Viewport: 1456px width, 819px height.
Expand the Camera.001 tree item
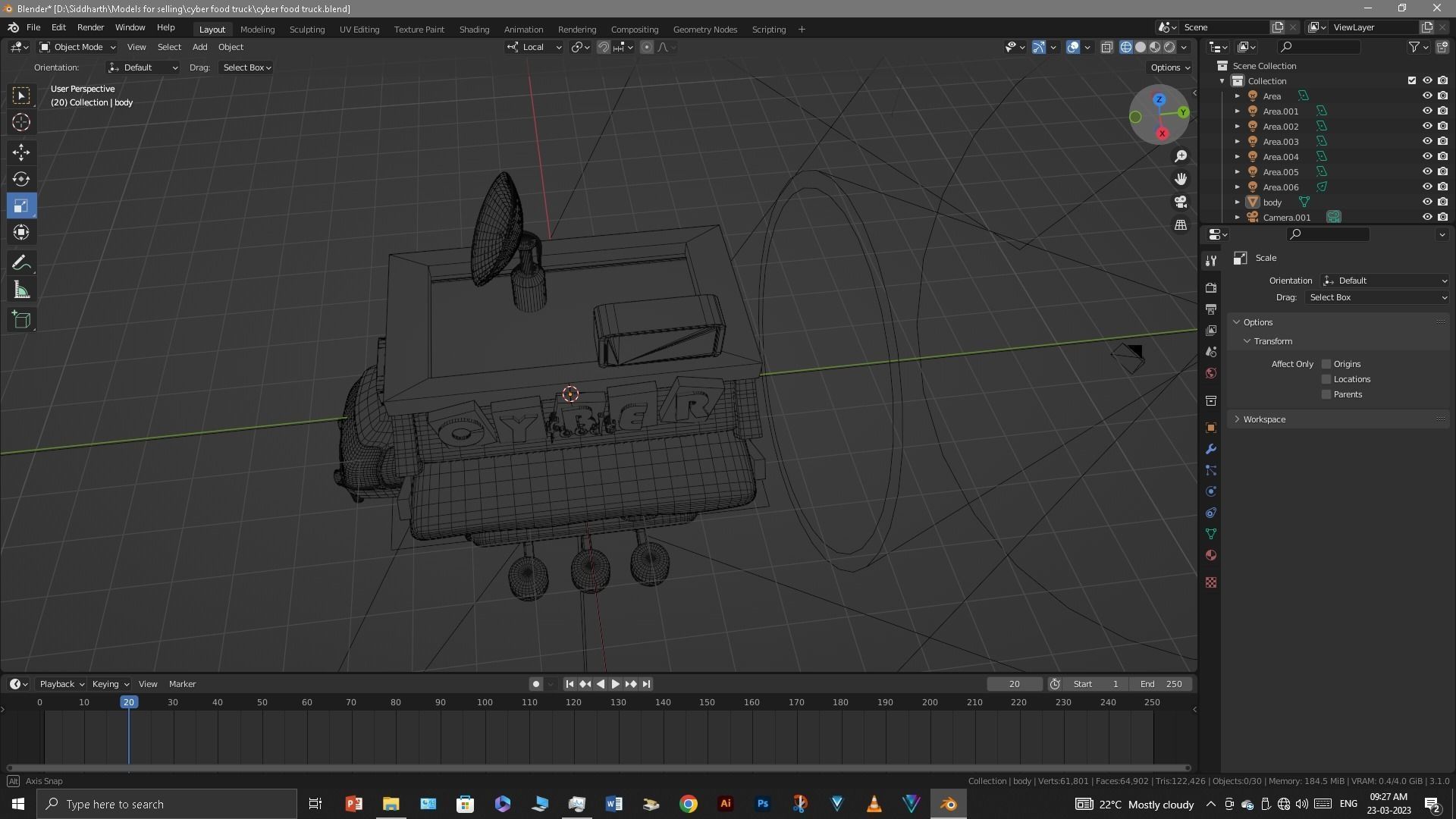[1238, 218]
